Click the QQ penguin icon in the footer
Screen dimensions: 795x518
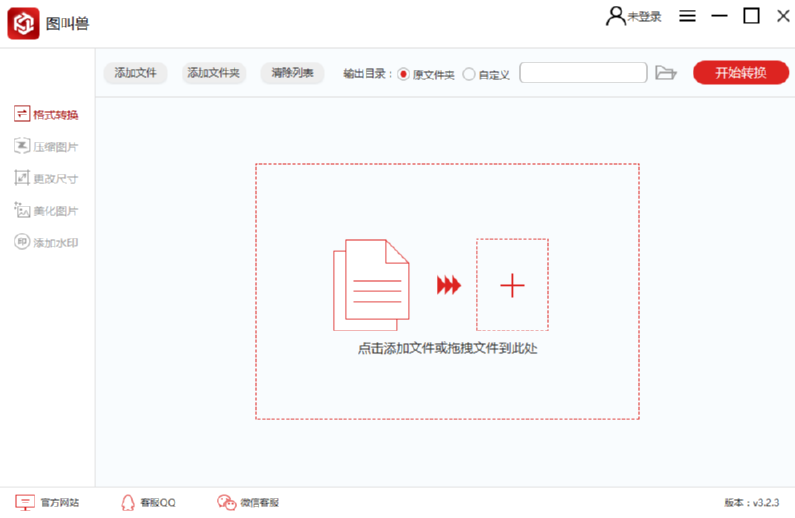point(128,502)
